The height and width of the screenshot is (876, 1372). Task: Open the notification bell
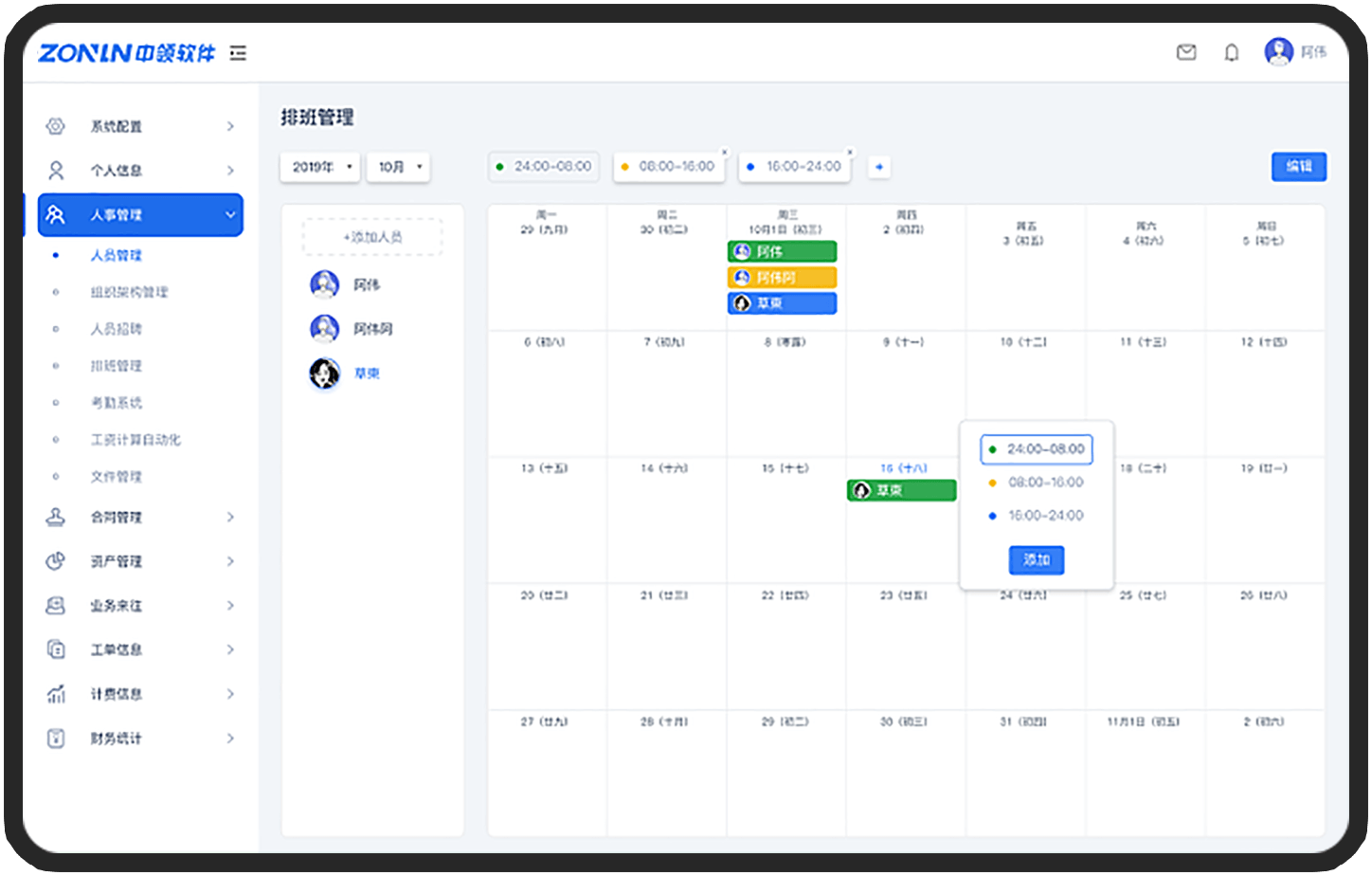(1231, 52)
